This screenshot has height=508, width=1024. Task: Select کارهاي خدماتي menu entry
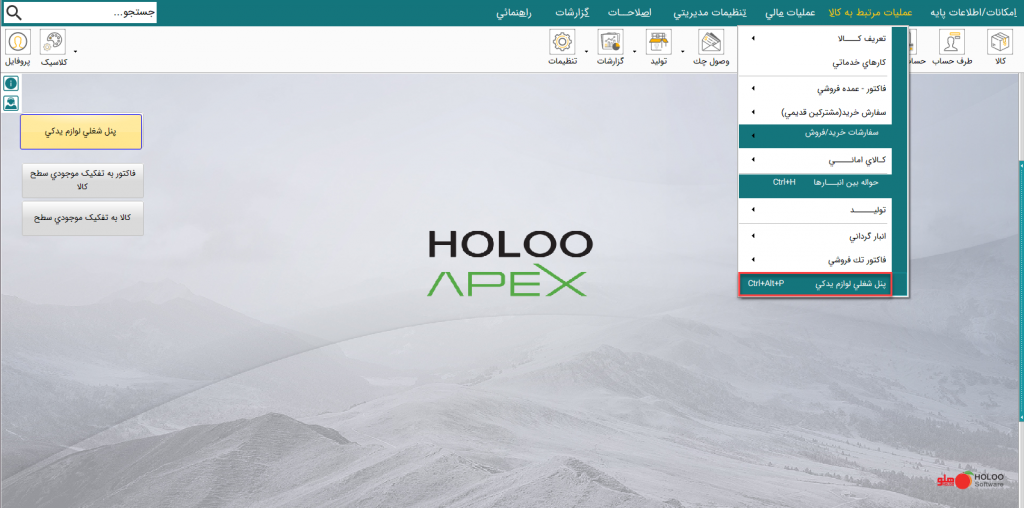(815, 64)
